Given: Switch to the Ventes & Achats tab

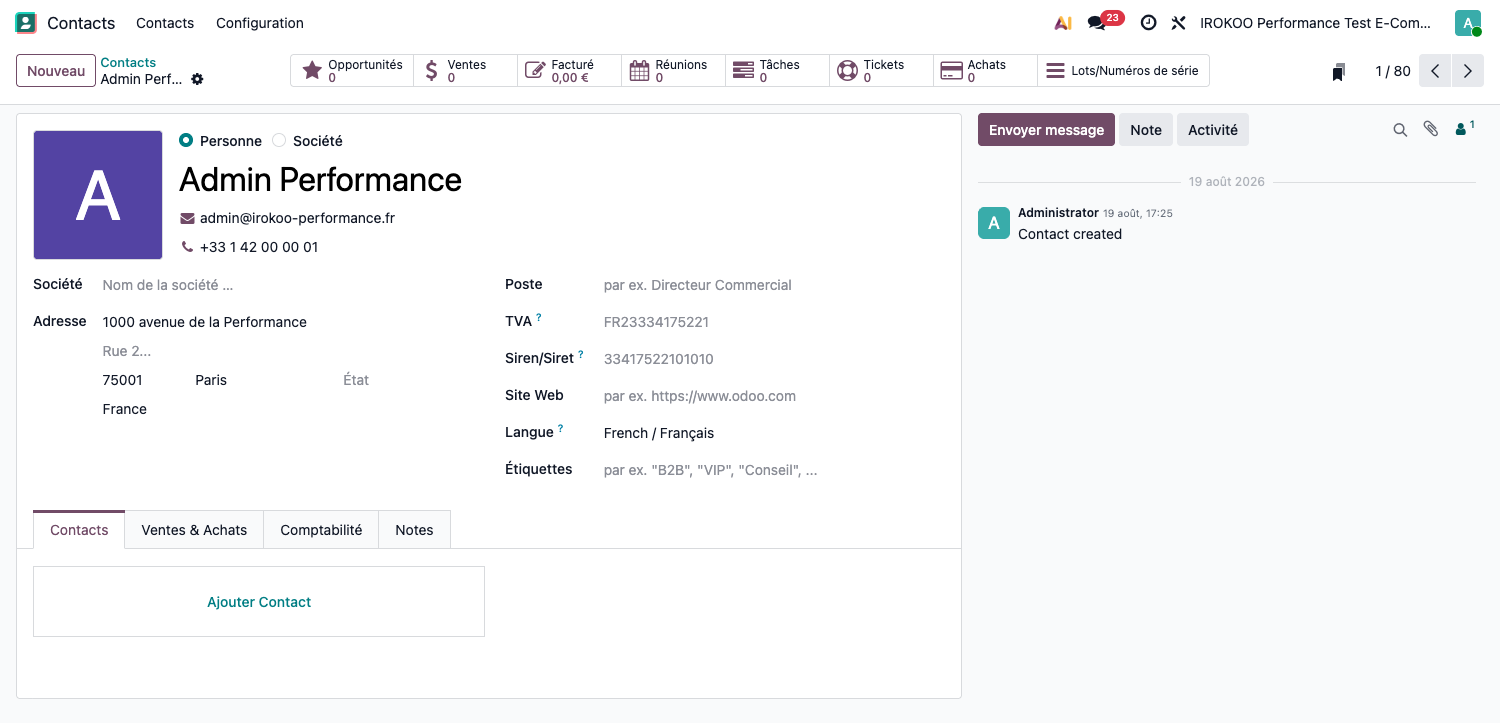Looking at the screenshot, I should 194,530.
